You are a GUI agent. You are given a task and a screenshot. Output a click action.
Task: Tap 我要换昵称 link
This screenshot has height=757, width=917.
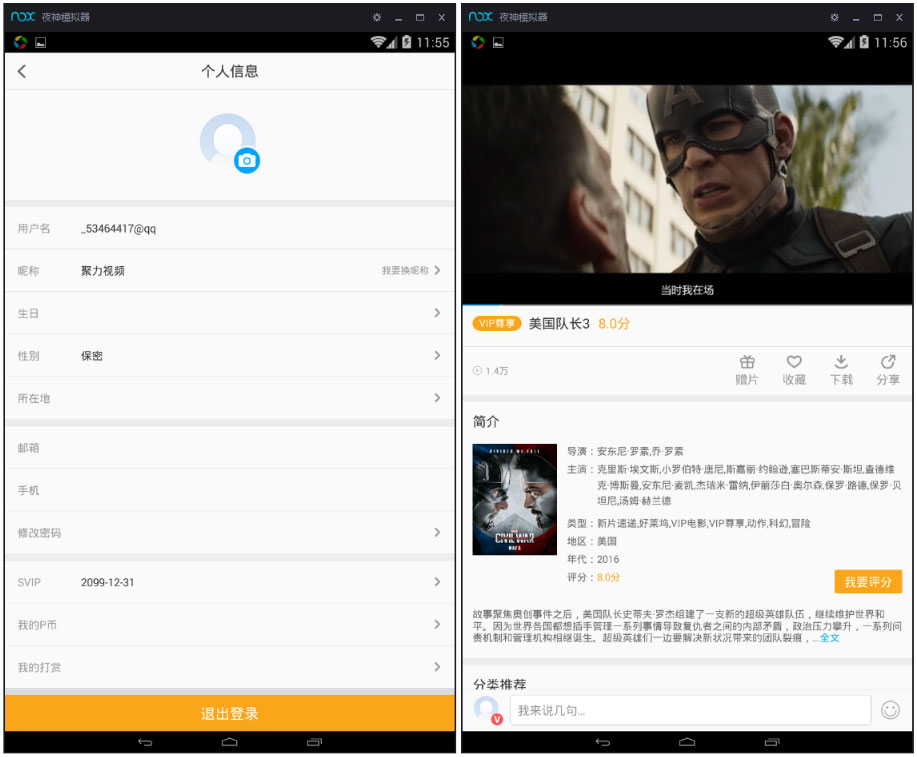point(405,270)
